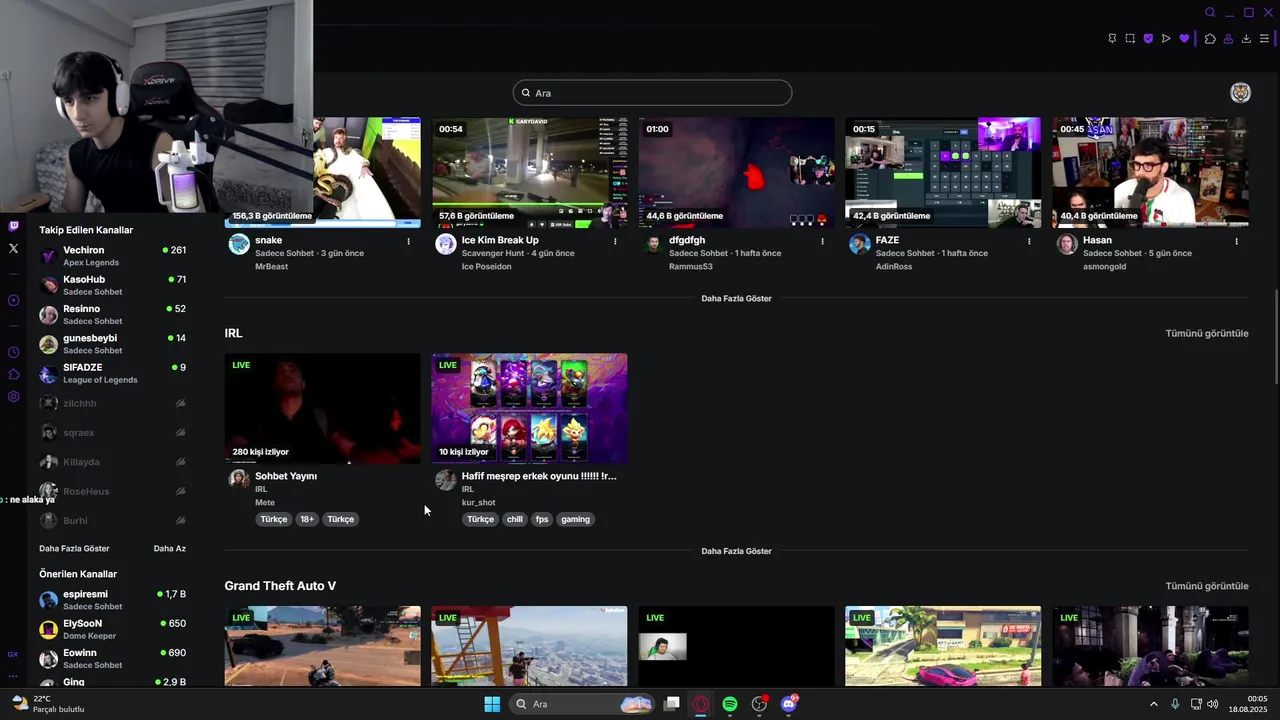Image resolution: width=1280 pixels, height=720 pixels.
Task: Select the fps tag on kur_shot stream
Action: [542, 519]
